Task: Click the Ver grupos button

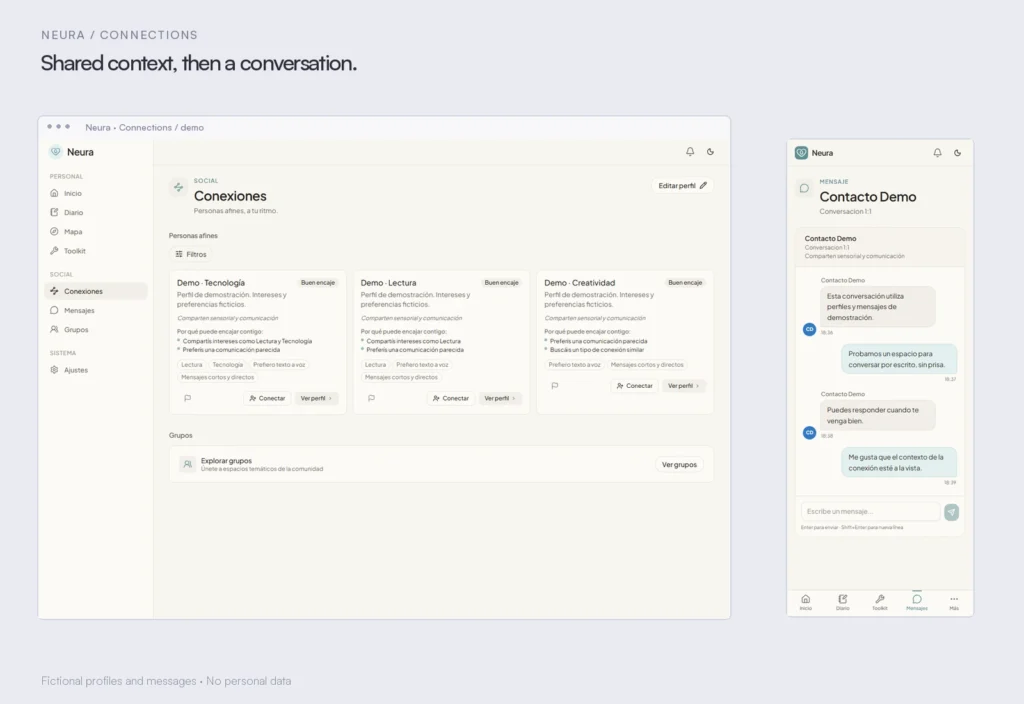Action: pos(679,464)
